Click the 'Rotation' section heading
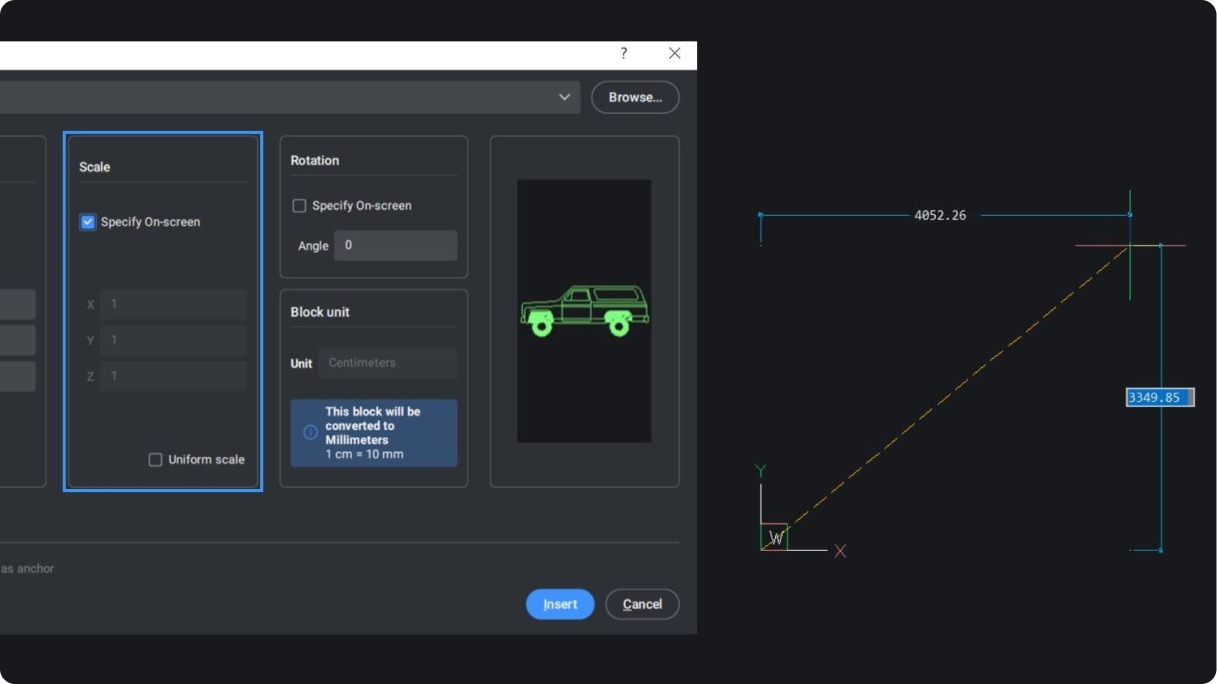The height and width of the screenshot is (684, 1217). (315, 161)
